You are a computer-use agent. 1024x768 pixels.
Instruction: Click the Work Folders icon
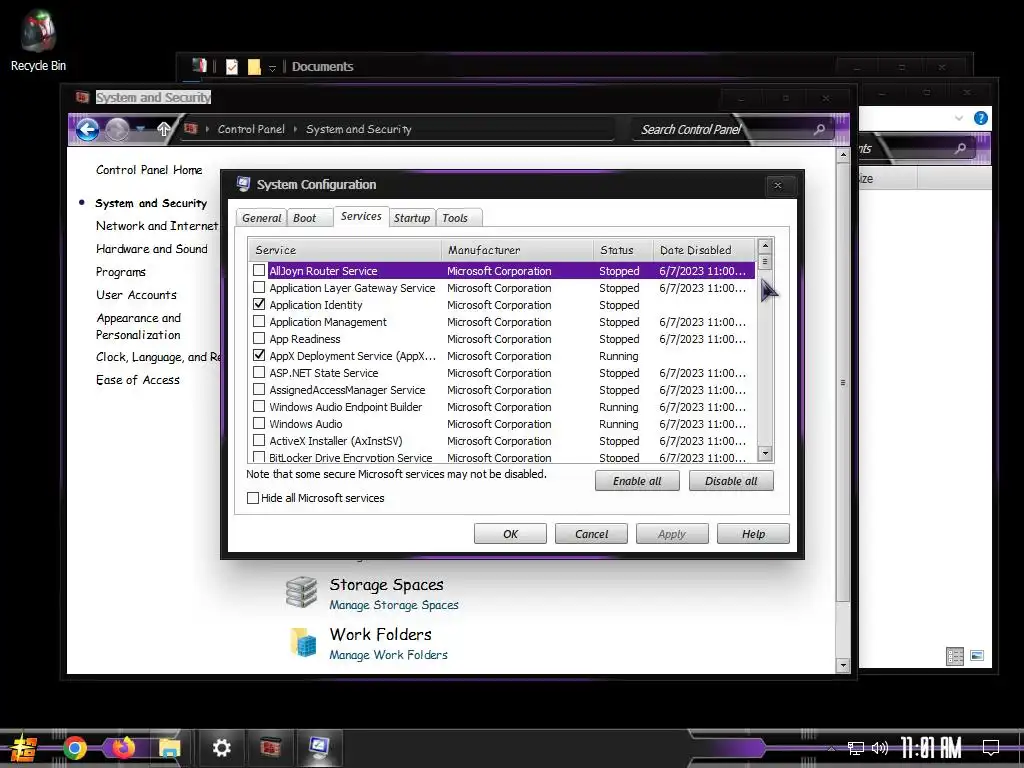(x=303, y=642)
